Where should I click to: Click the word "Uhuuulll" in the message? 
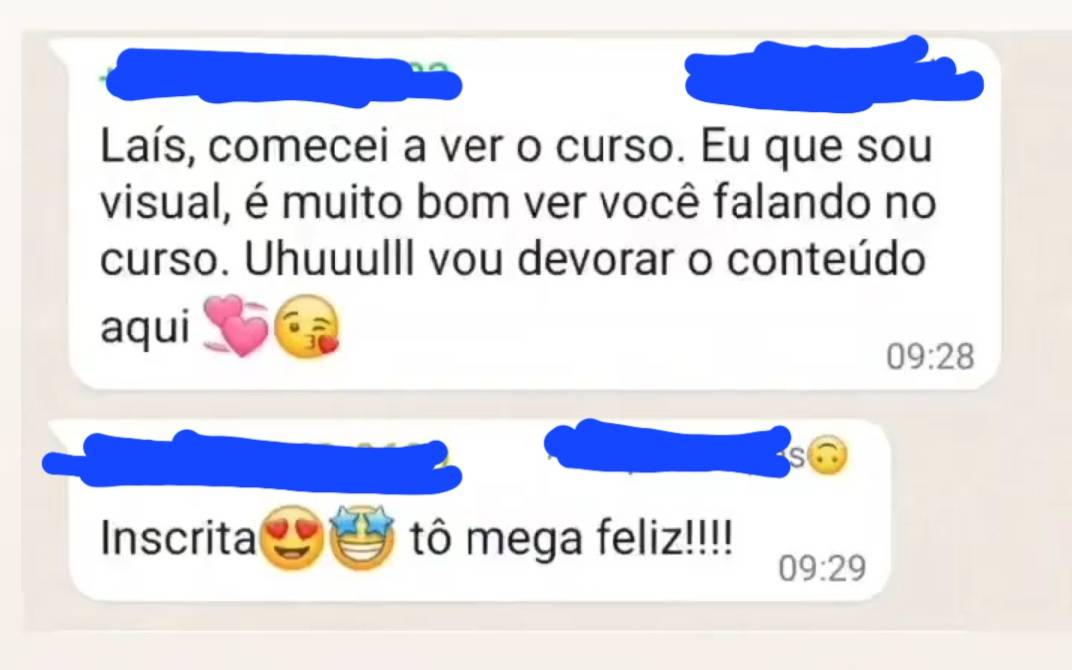click(330, 260)
